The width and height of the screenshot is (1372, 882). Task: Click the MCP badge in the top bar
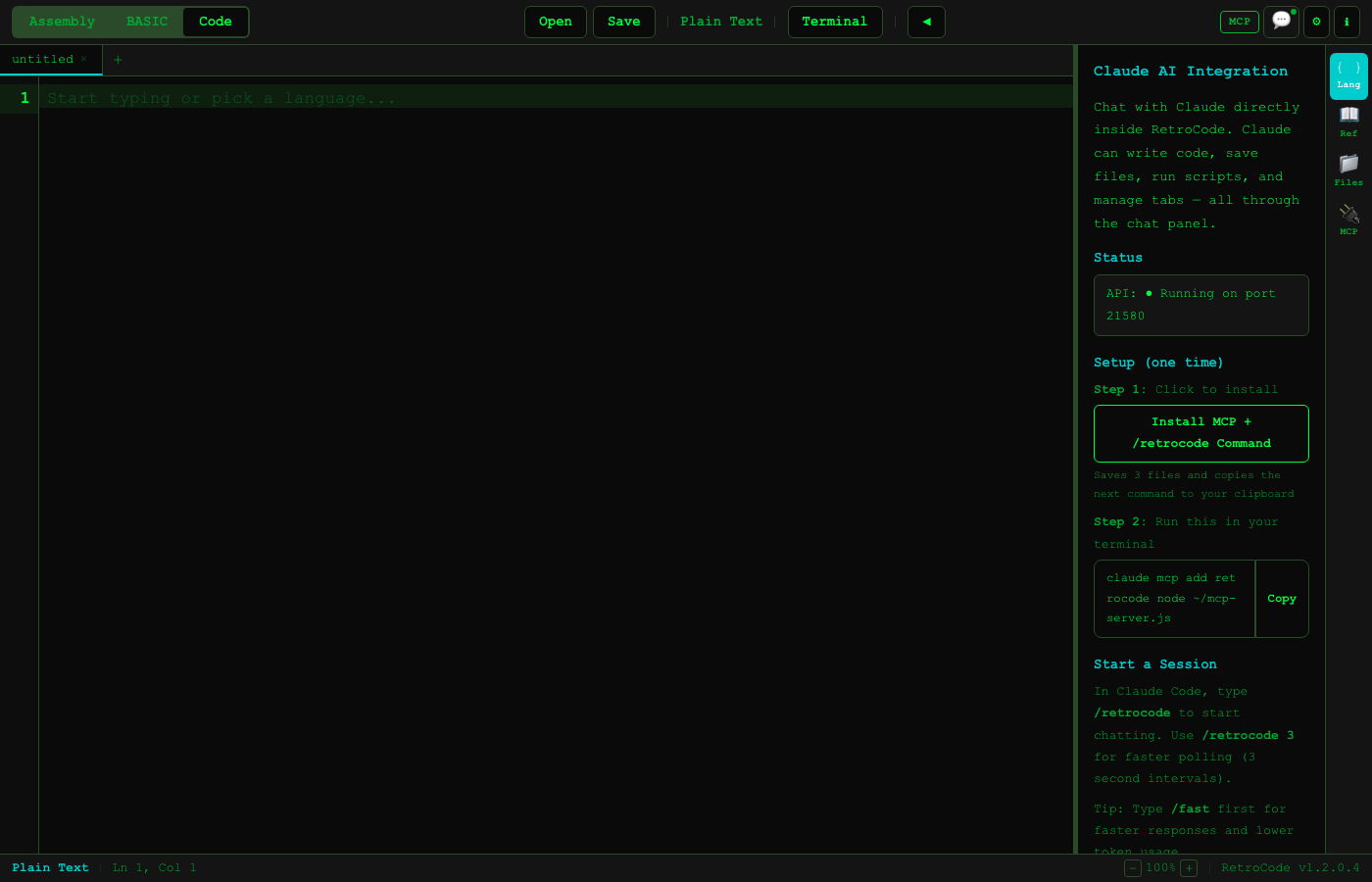pos(1239,21)
